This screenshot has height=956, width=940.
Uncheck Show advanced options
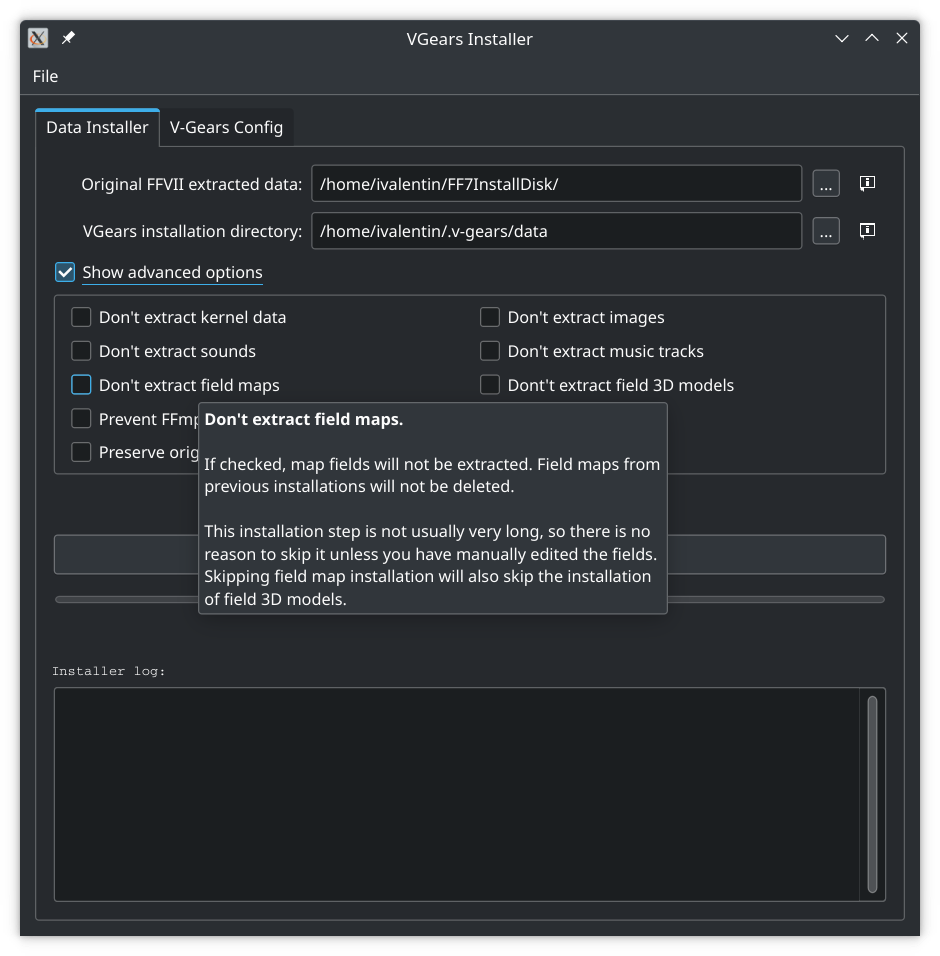tap(65, 272)
